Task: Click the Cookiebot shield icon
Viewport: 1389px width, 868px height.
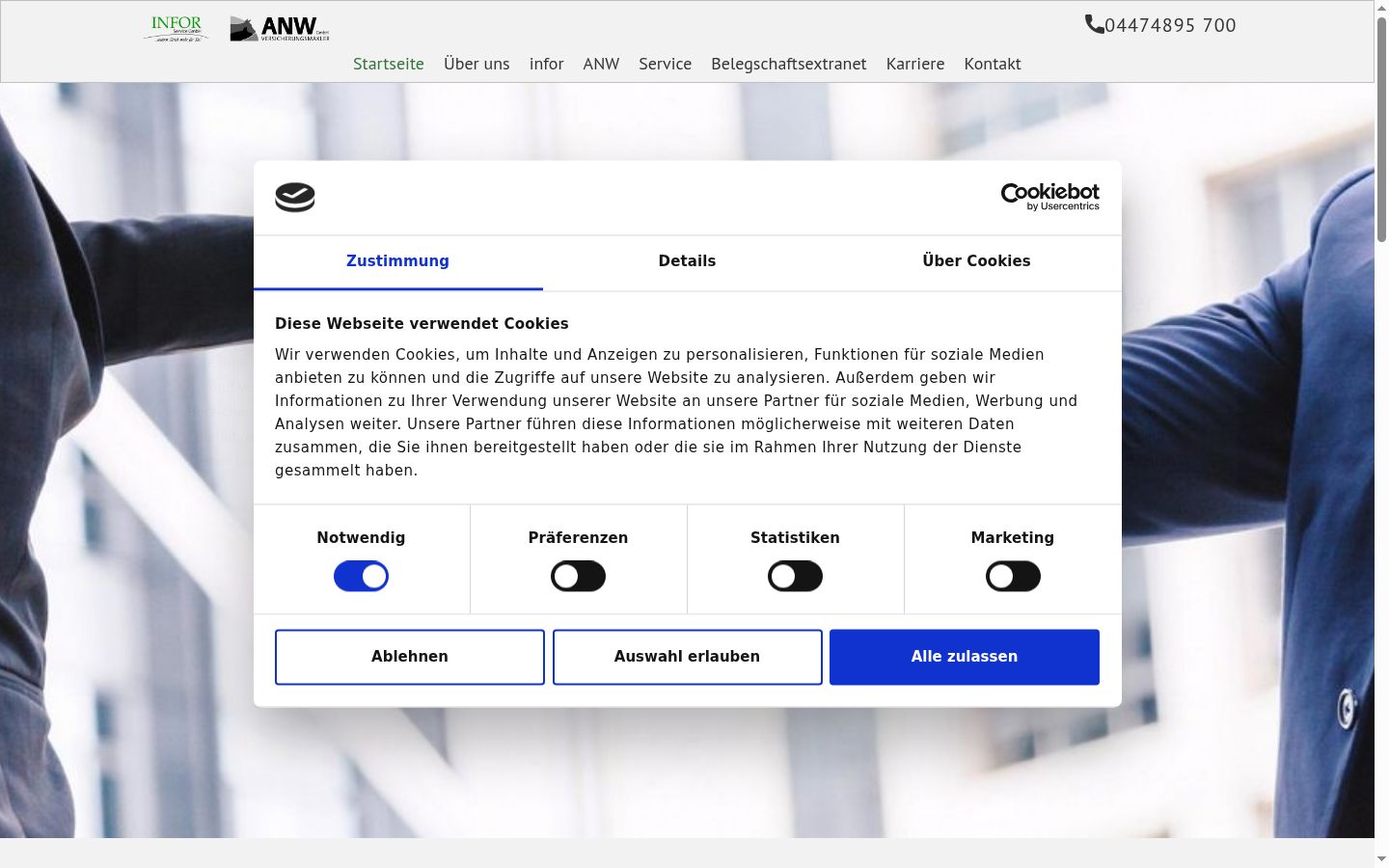Action: [x=295, y=198]
